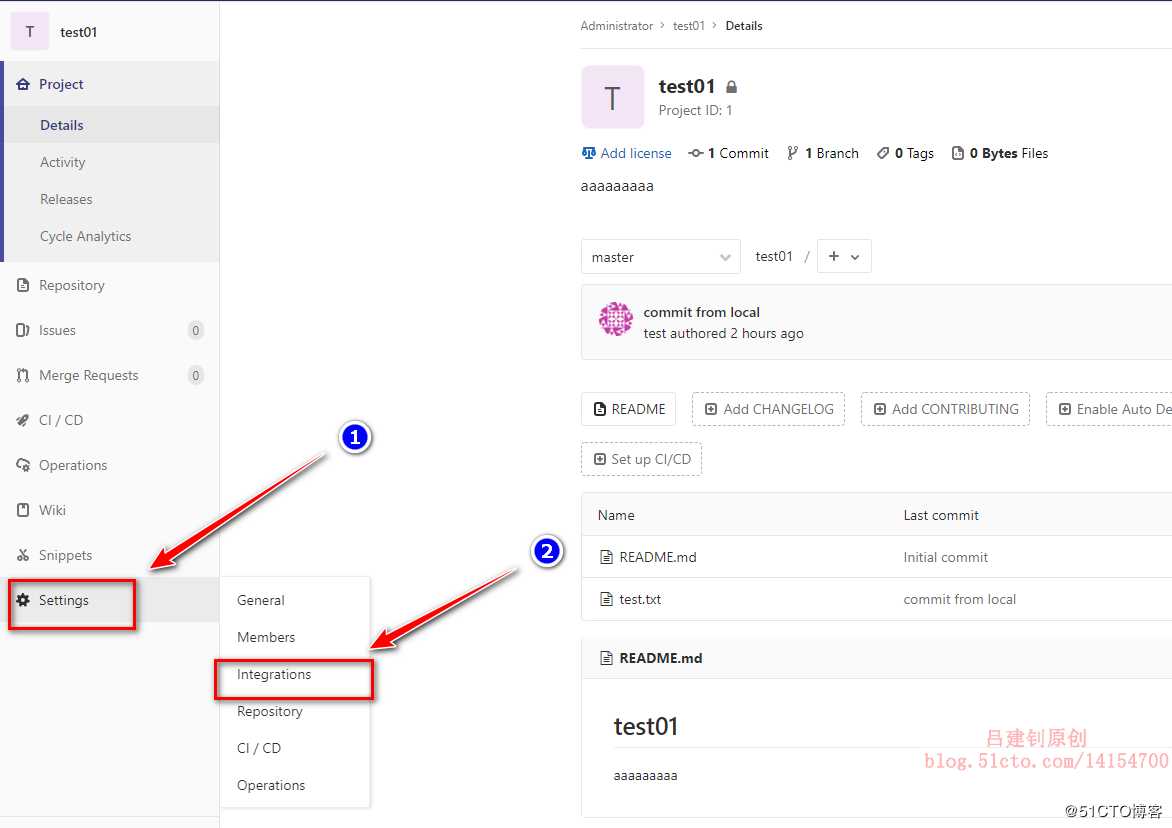1172x828 pixels.
Task: Click the README button
Action: 629,410
